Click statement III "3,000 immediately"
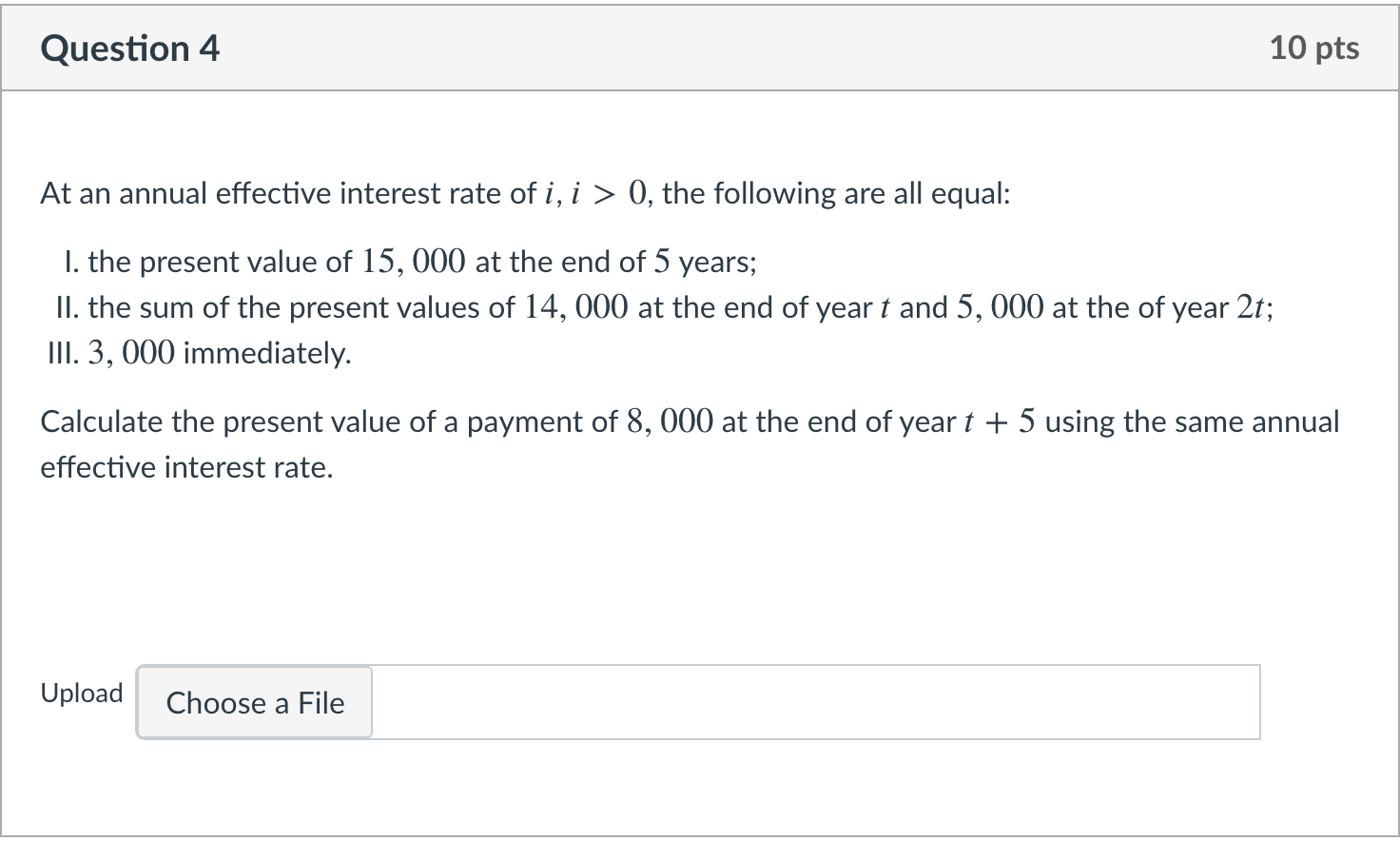The image size is (1400, 841). click(x=199, y=353)
